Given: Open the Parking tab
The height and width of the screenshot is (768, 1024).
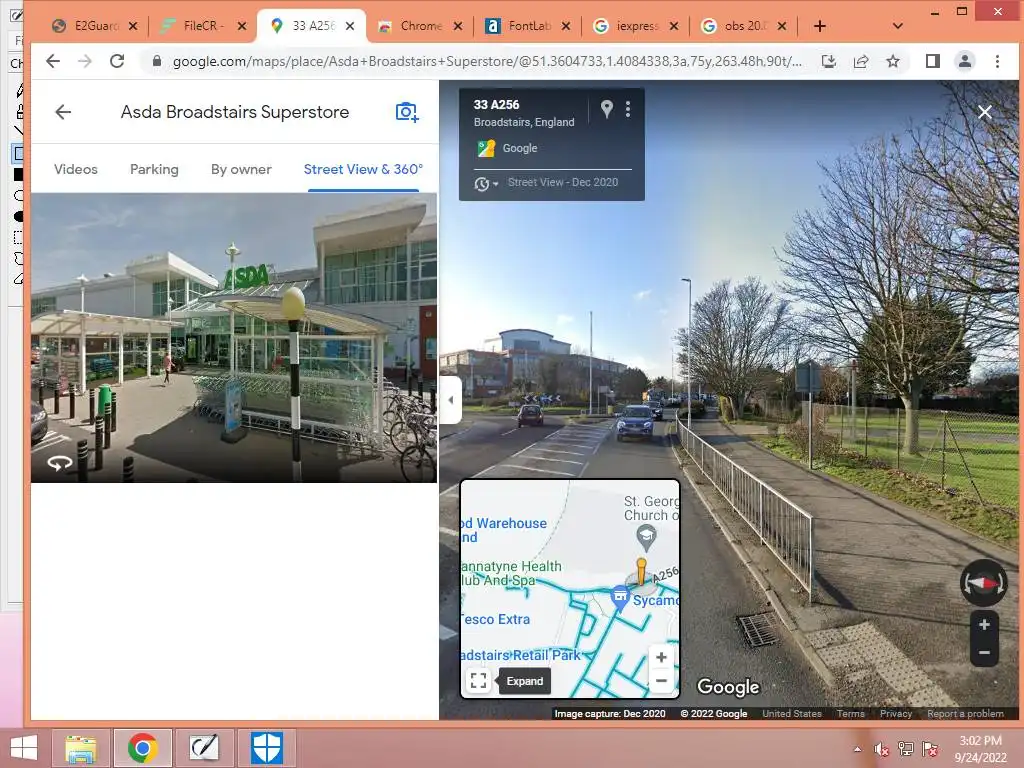Looking at the screenshot, I should point(154,169).
